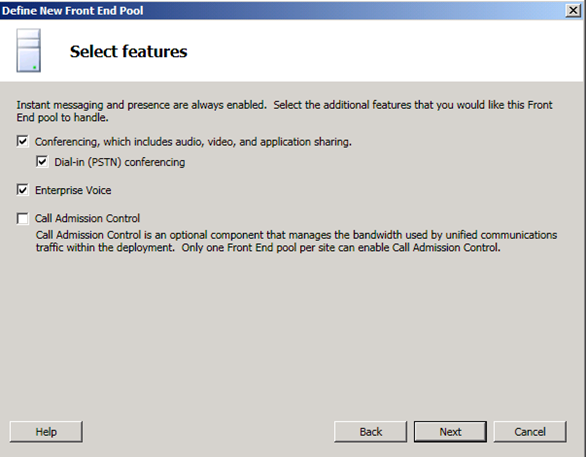Enable the Call Admission Control checkbox
The height and width of the screenshot is (457, 586).
(x=22, y=218)
